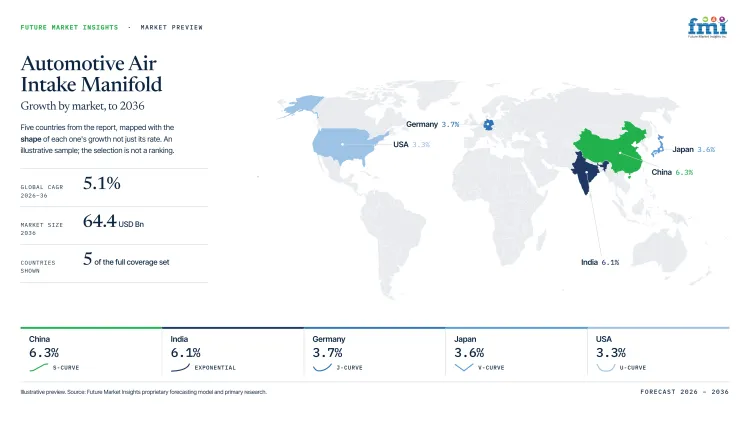Click the Future Market Insights header text
Screen dimensions: 750x421
click(69, 27)
